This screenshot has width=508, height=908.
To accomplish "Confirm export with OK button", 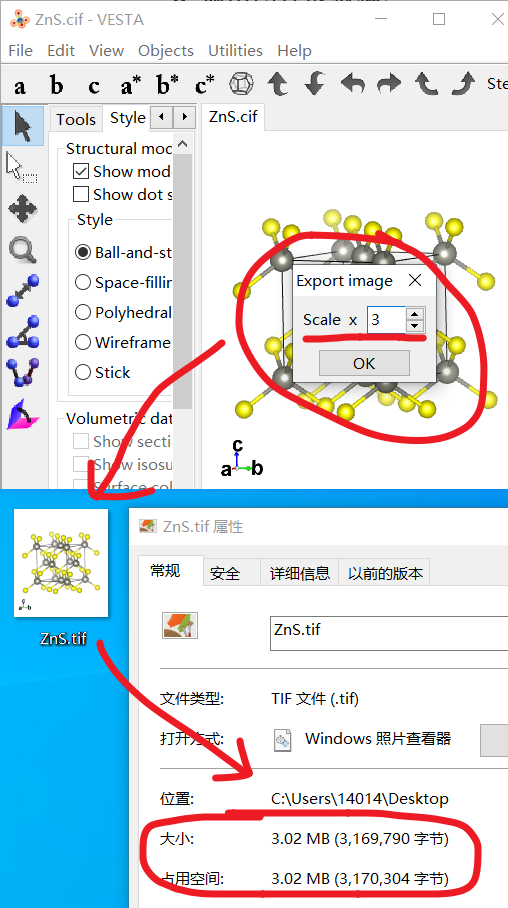I will point(364,363).
